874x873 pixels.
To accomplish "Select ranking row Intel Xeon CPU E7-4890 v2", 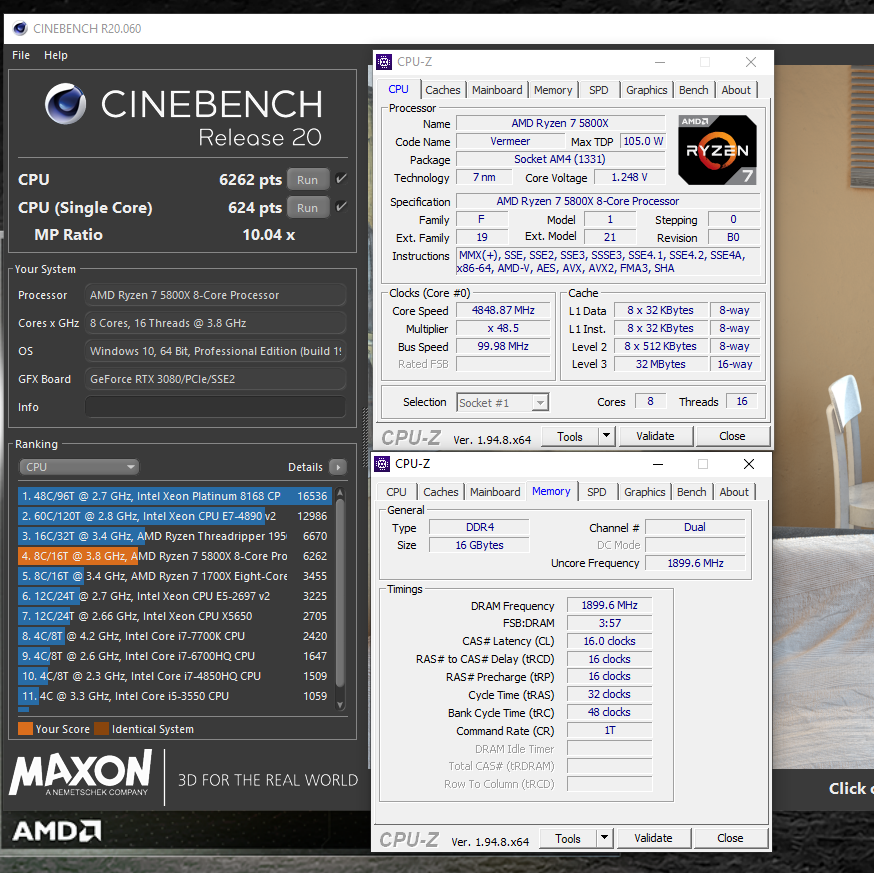I will tap(174, 516).
